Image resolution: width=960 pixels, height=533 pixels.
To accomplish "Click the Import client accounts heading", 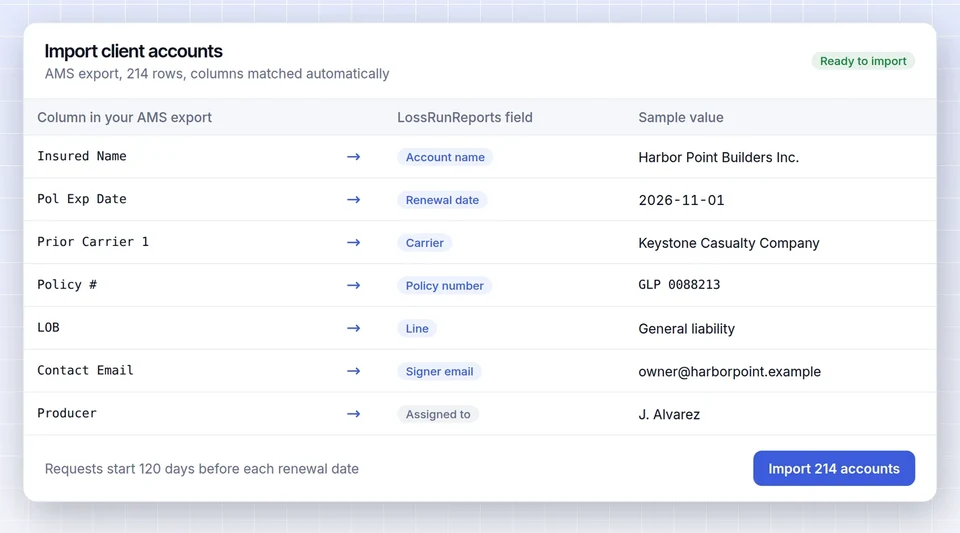I will [x=133, y=51].
